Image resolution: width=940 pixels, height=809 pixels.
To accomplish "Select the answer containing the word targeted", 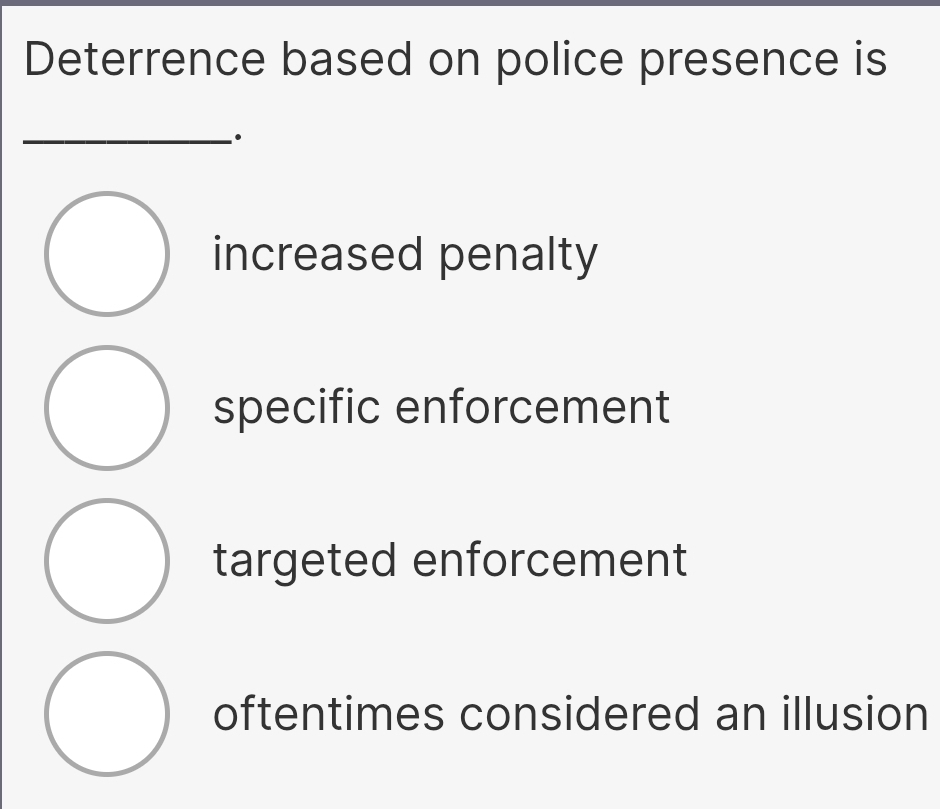I will tap(449, 561).
